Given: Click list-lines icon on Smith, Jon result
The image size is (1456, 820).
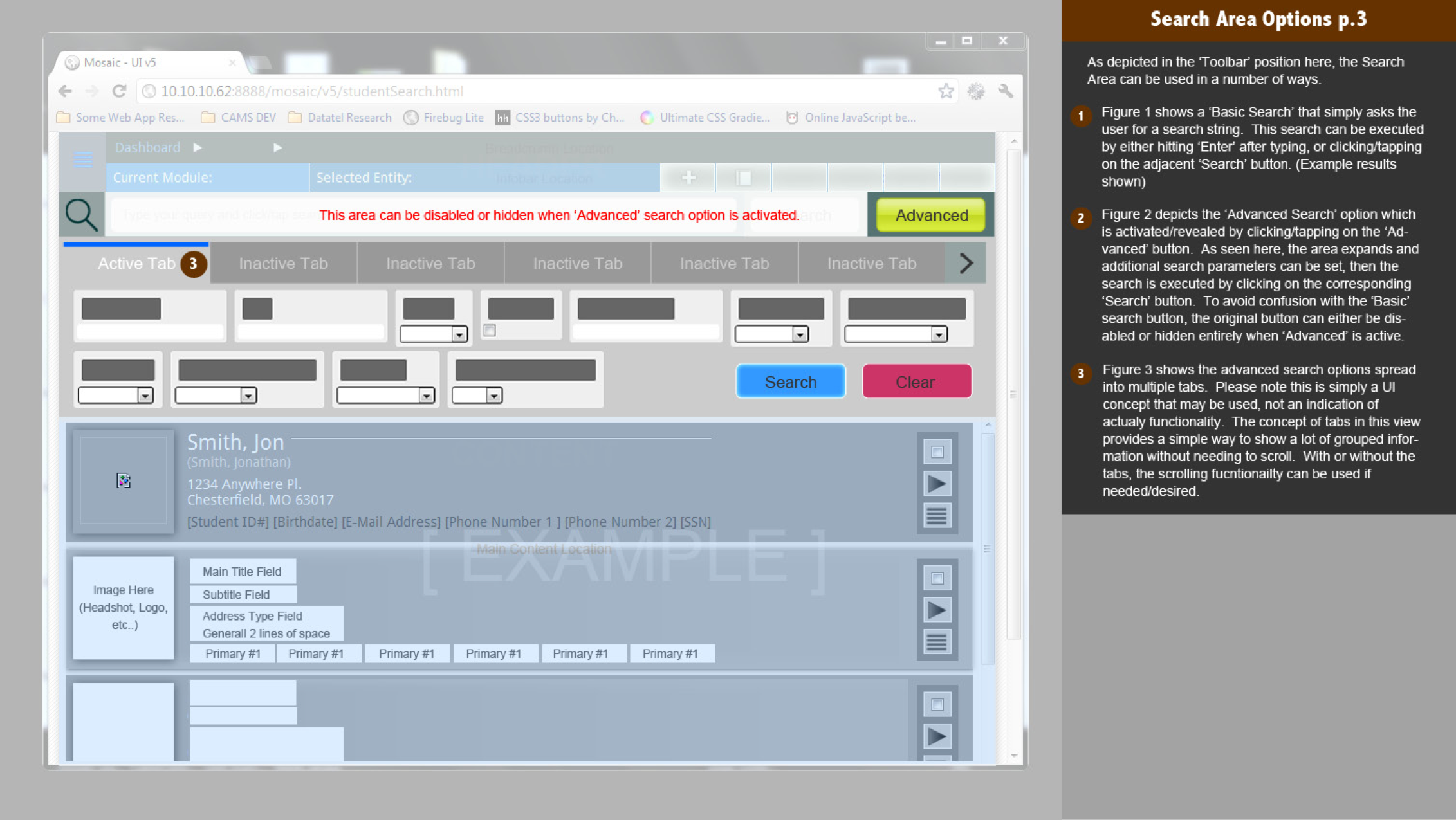Looking at the screenshot, I should tap(937, 515).
